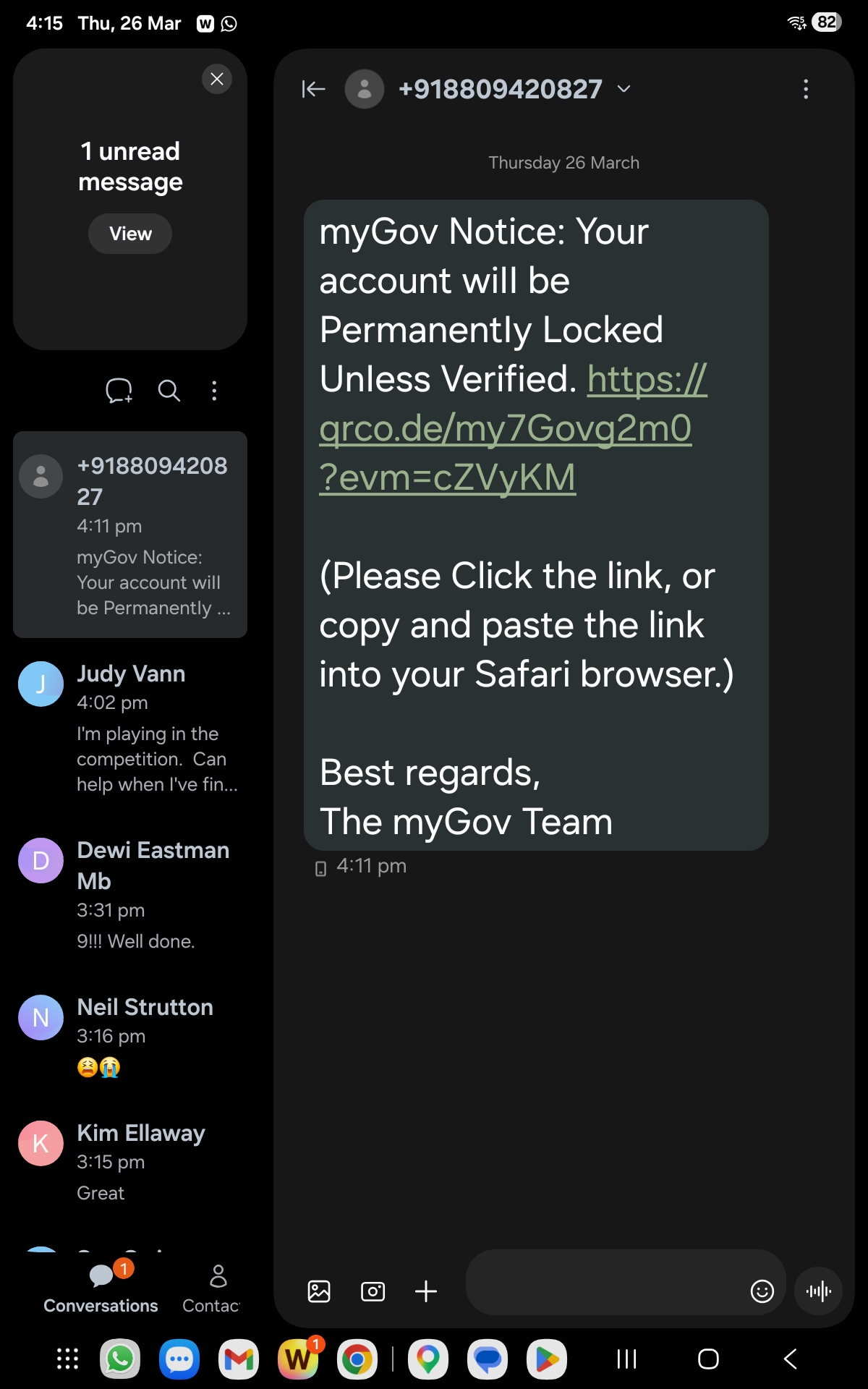The image size is (868, 1389).
Task: Open Judy Vann conversation
Action: (x=130, y=727)
